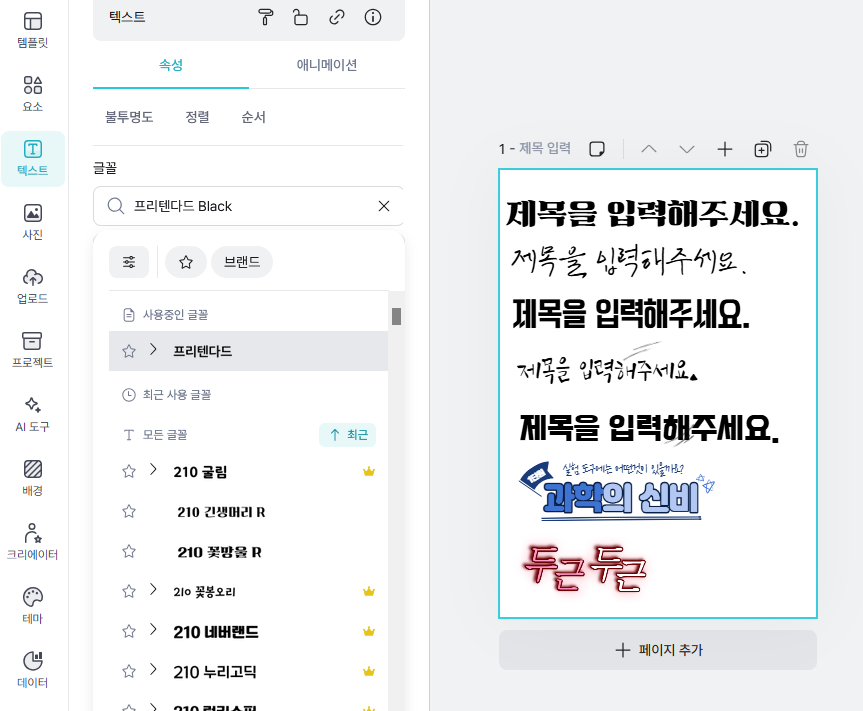The image size is (863, 711).
Task: Open the 정렬 menu item
Action: [197, 117]
